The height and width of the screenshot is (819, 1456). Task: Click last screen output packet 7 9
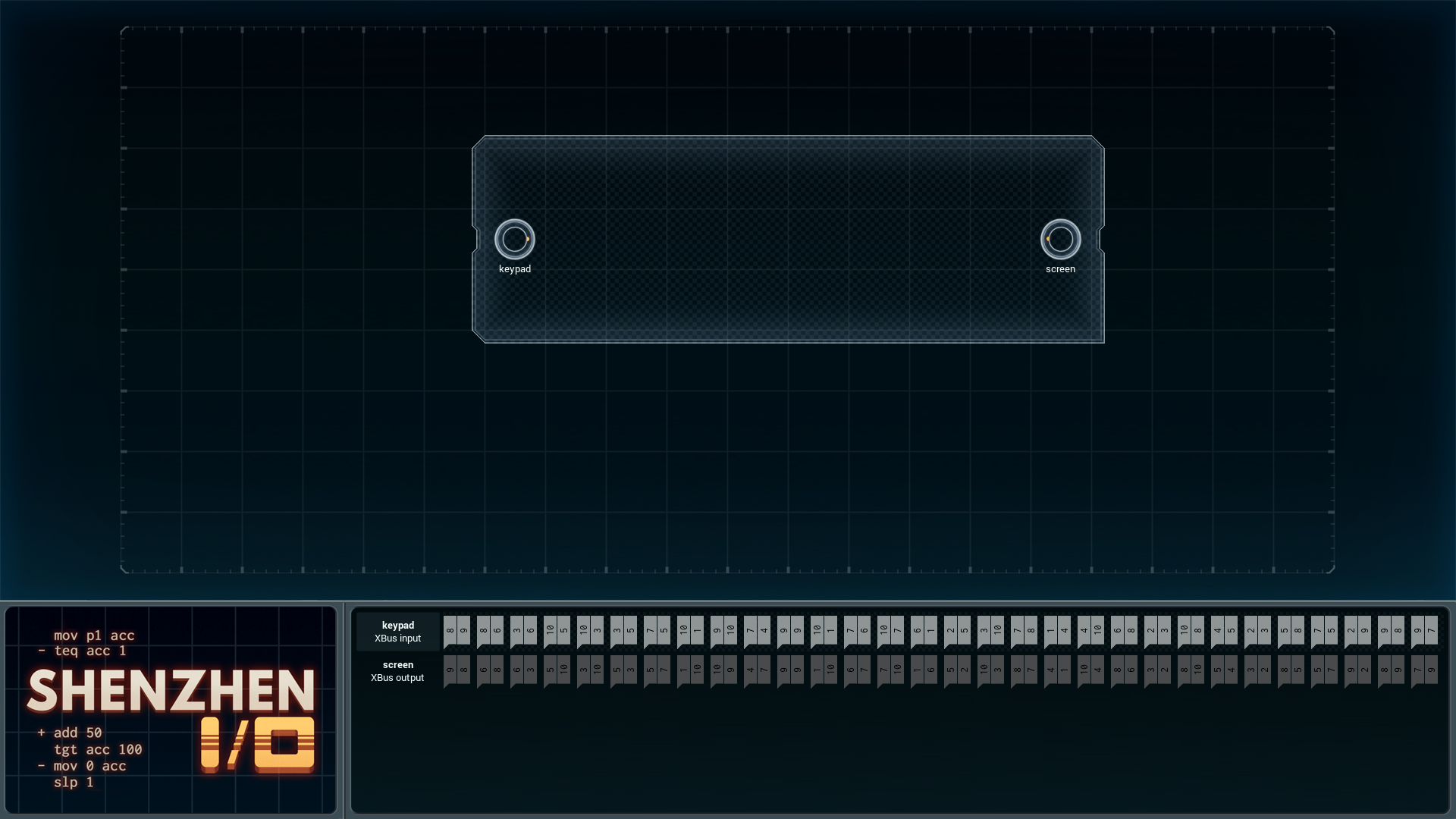(1424, 671)
